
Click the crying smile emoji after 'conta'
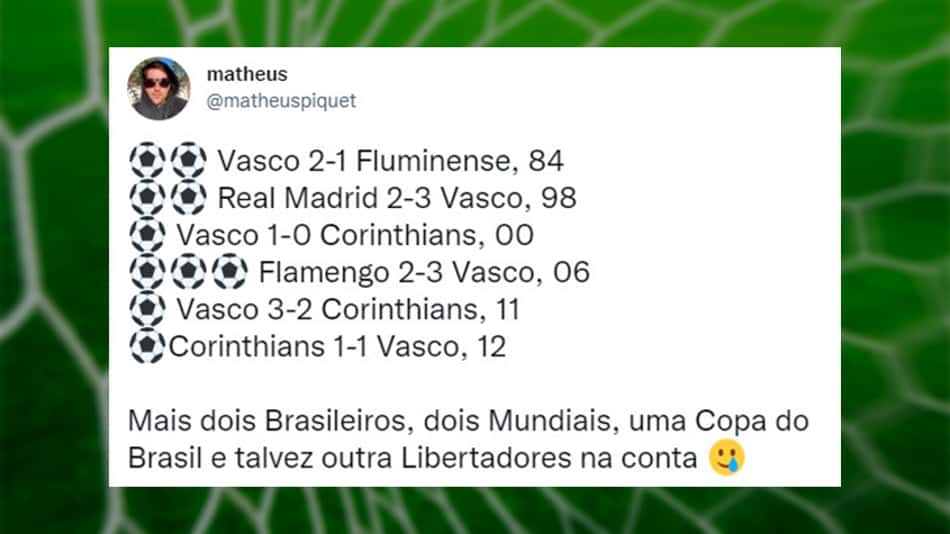coord(727,458)
